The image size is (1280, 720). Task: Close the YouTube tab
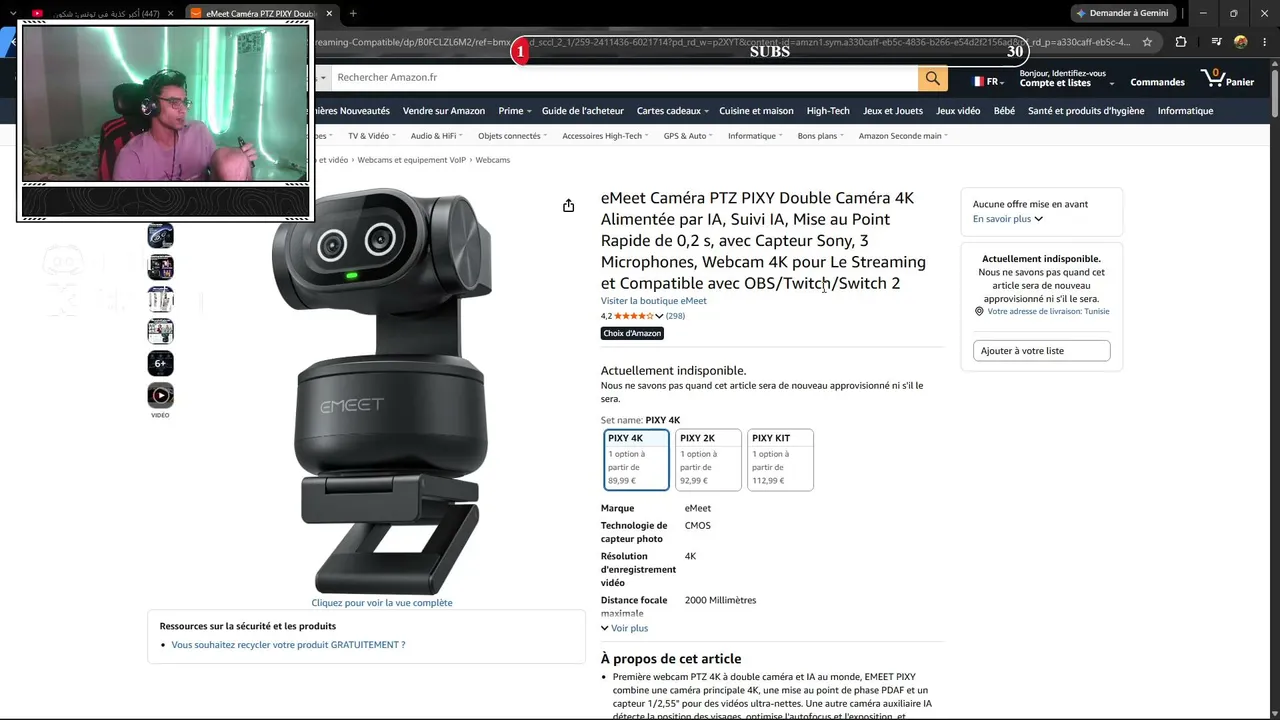coord(171,13)
